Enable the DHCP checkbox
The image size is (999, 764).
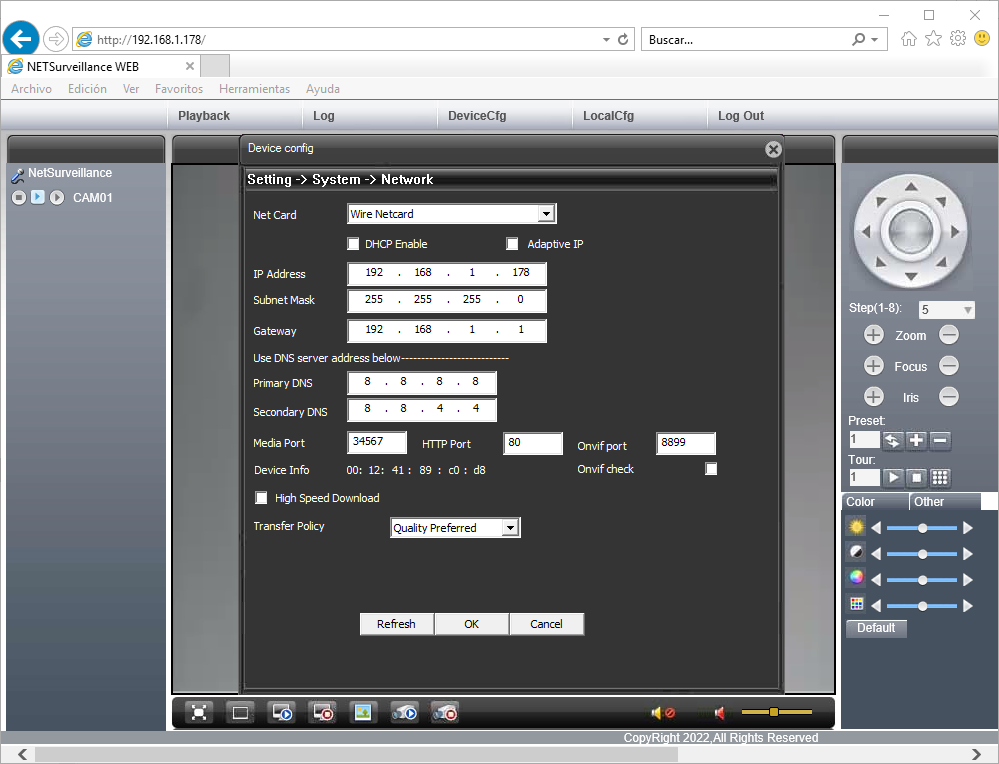point(353,244)
